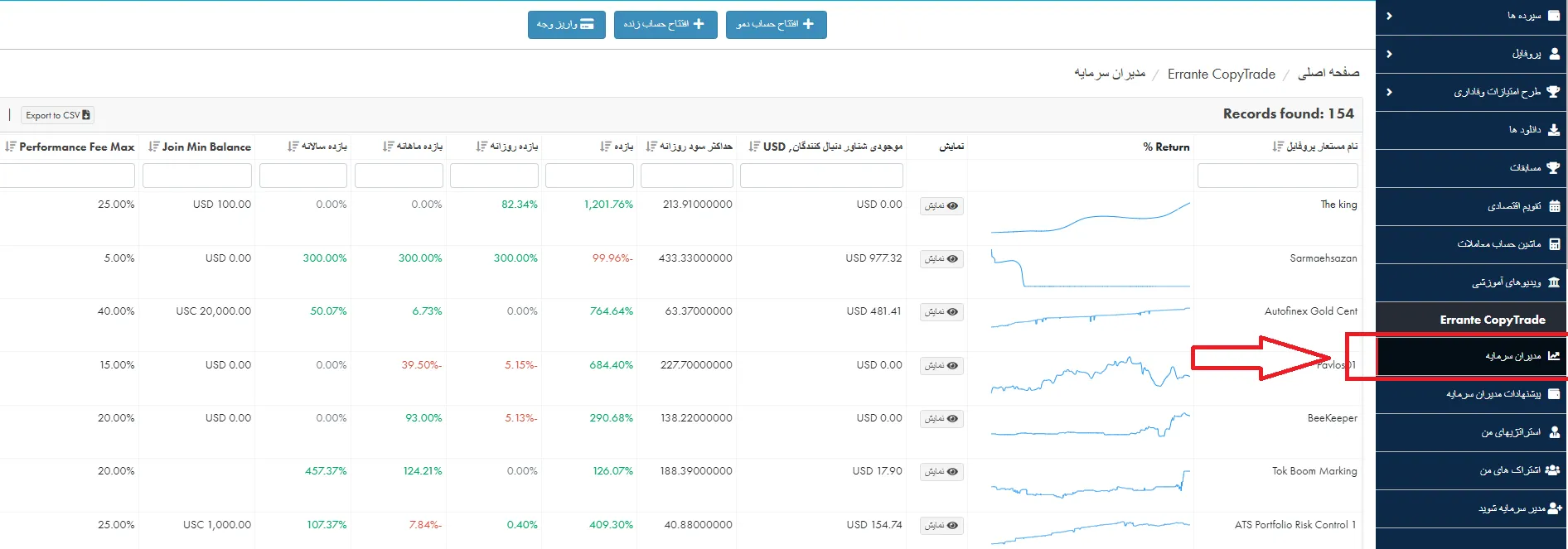1568x549 pixels.
Task: Click the calculator icon for ماشین حساب معاملات
Action: click(x=1554, y=244)
